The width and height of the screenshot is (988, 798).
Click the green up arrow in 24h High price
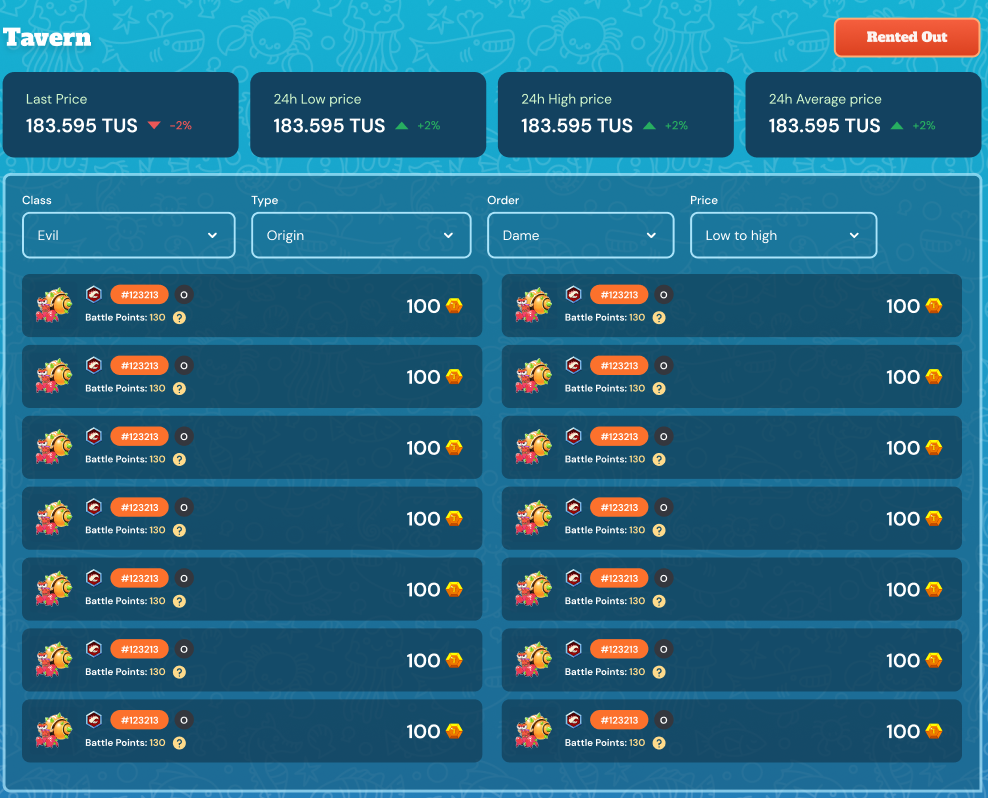[649, 125]
